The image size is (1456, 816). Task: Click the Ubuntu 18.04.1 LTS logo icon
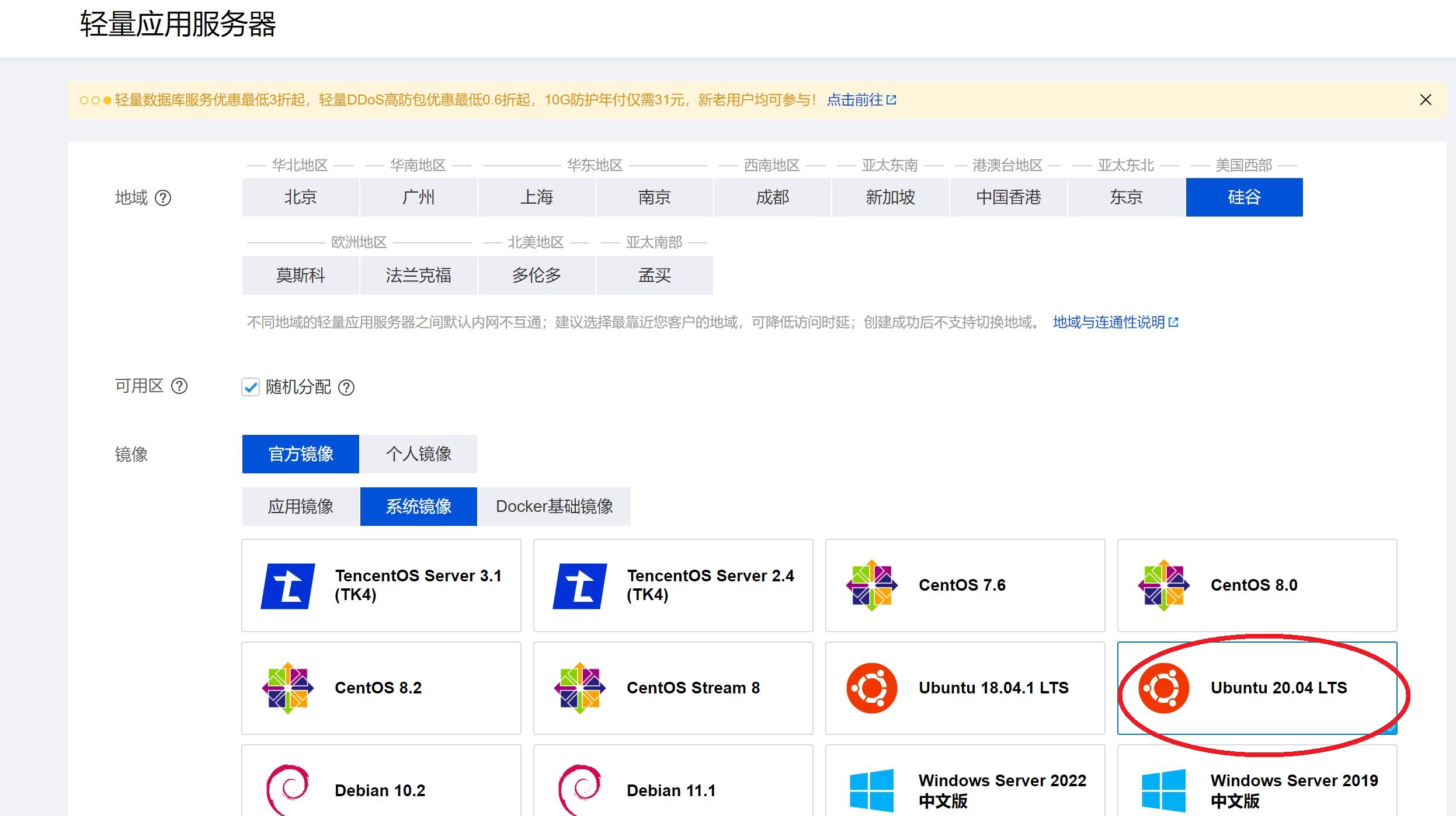(x=871, y=688)
